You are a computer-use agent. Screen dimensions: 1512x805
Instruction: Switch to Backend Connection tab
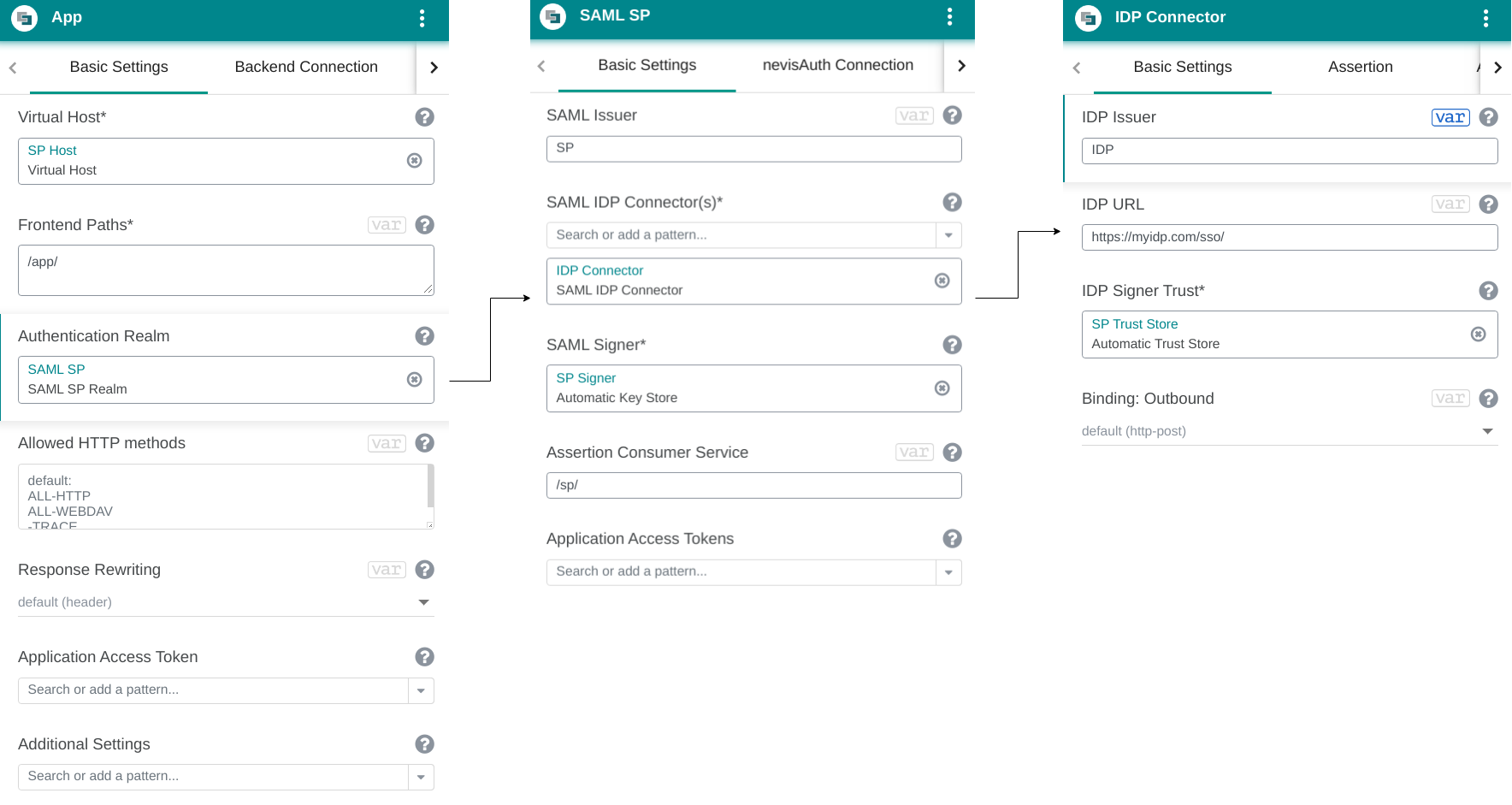click(x=306, y=68)
